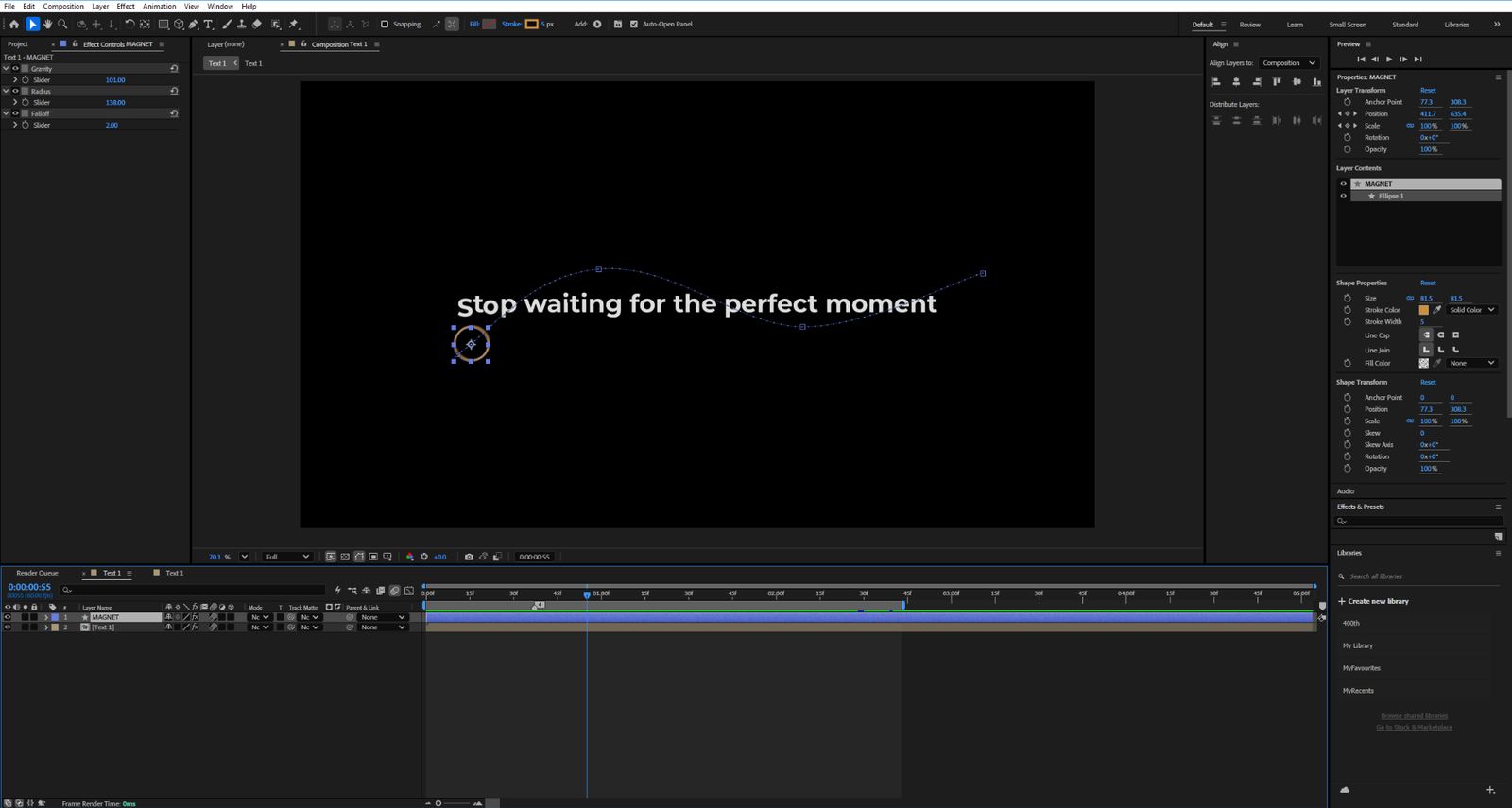This screenshot has width=1512, height=808.
Task: Reset the Layer Transform properties
Action: pyautogui.click(x=1428, y=91)
